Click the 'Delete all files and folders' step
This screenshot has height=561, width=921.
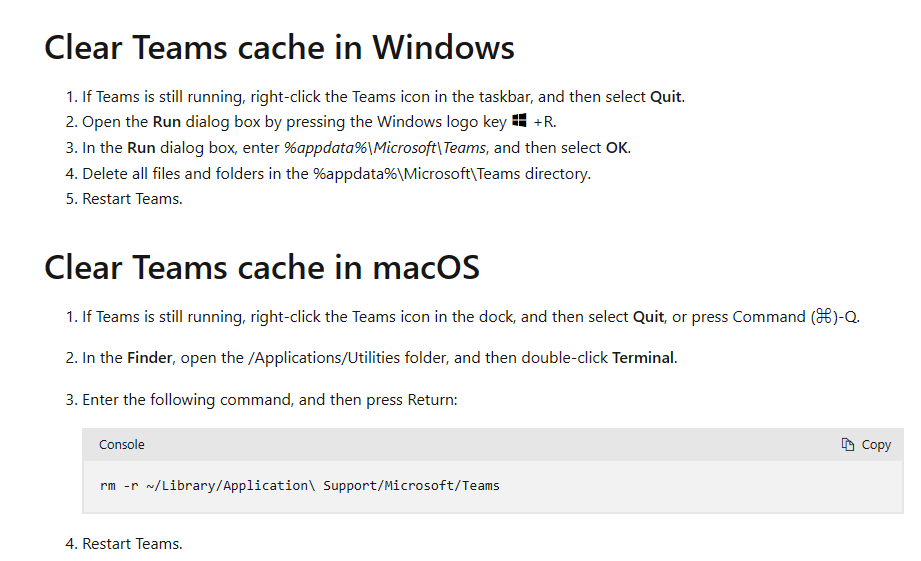tap(337, 174)
